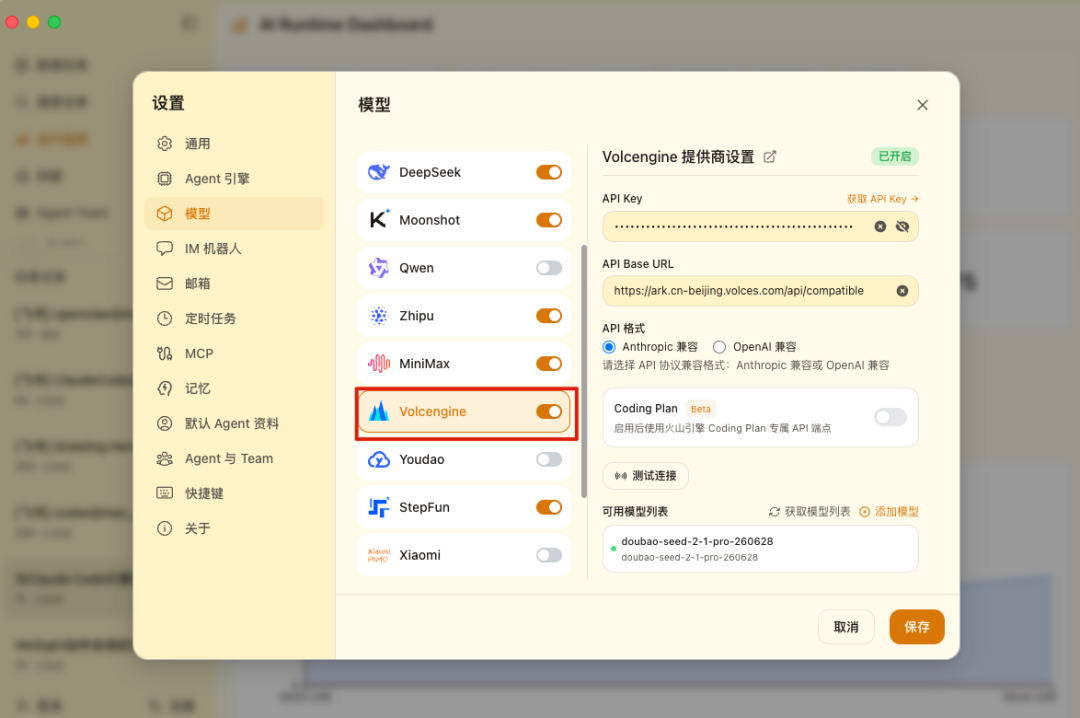Click the StepFun logo icon
Viewport: 1080px width, 718px height.
(x=379, y=507)
